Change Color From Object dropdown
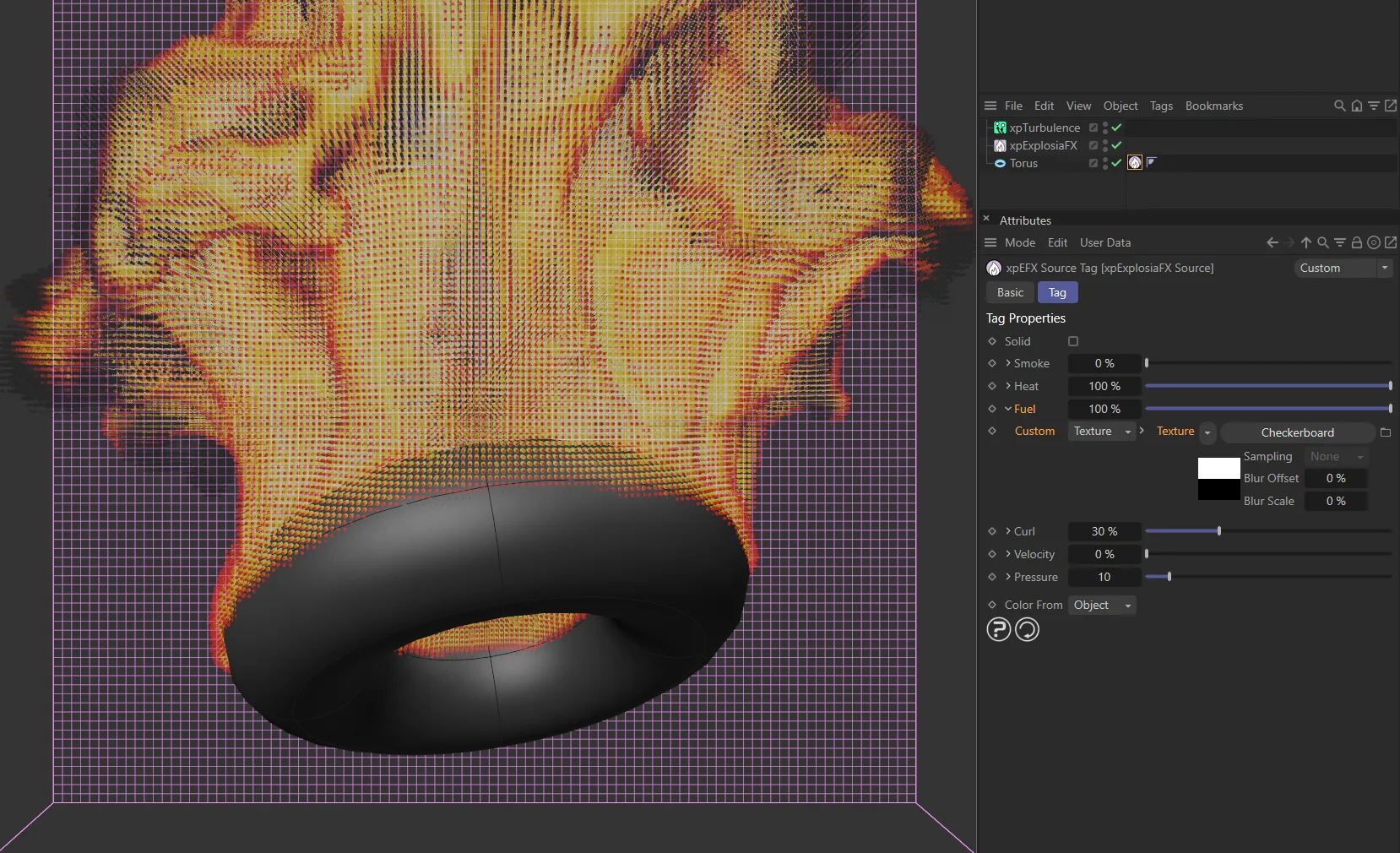The width and height of the screenshot is (1400, 853). (x=1100, y=605)
